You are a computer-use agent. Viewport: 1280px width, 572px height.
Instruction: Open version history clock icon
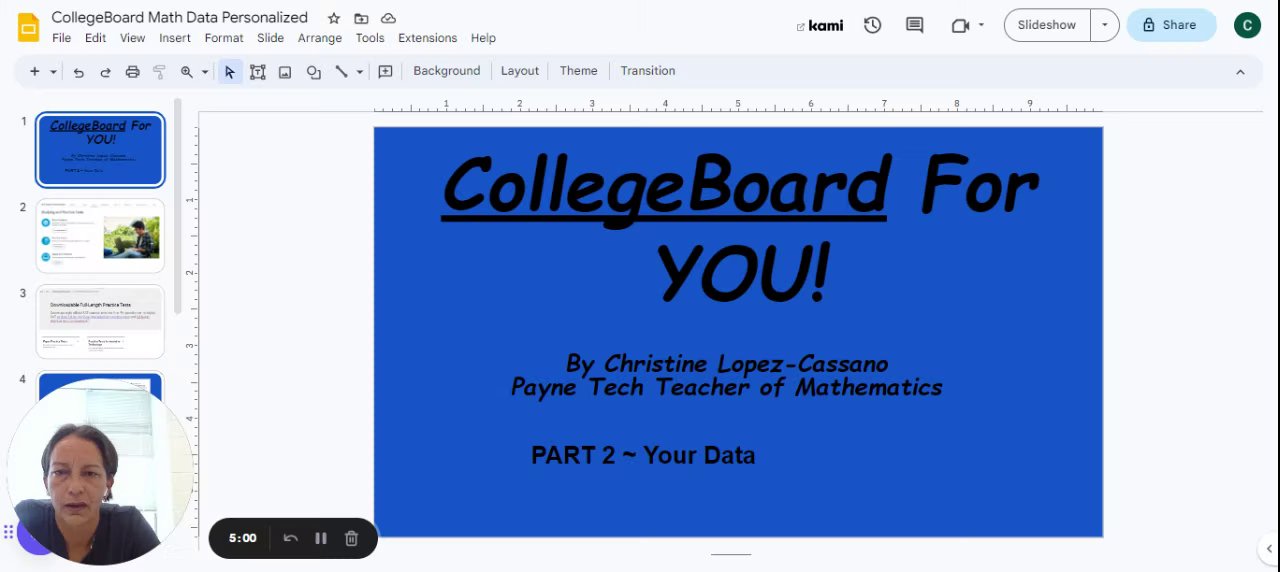(873, 25)
